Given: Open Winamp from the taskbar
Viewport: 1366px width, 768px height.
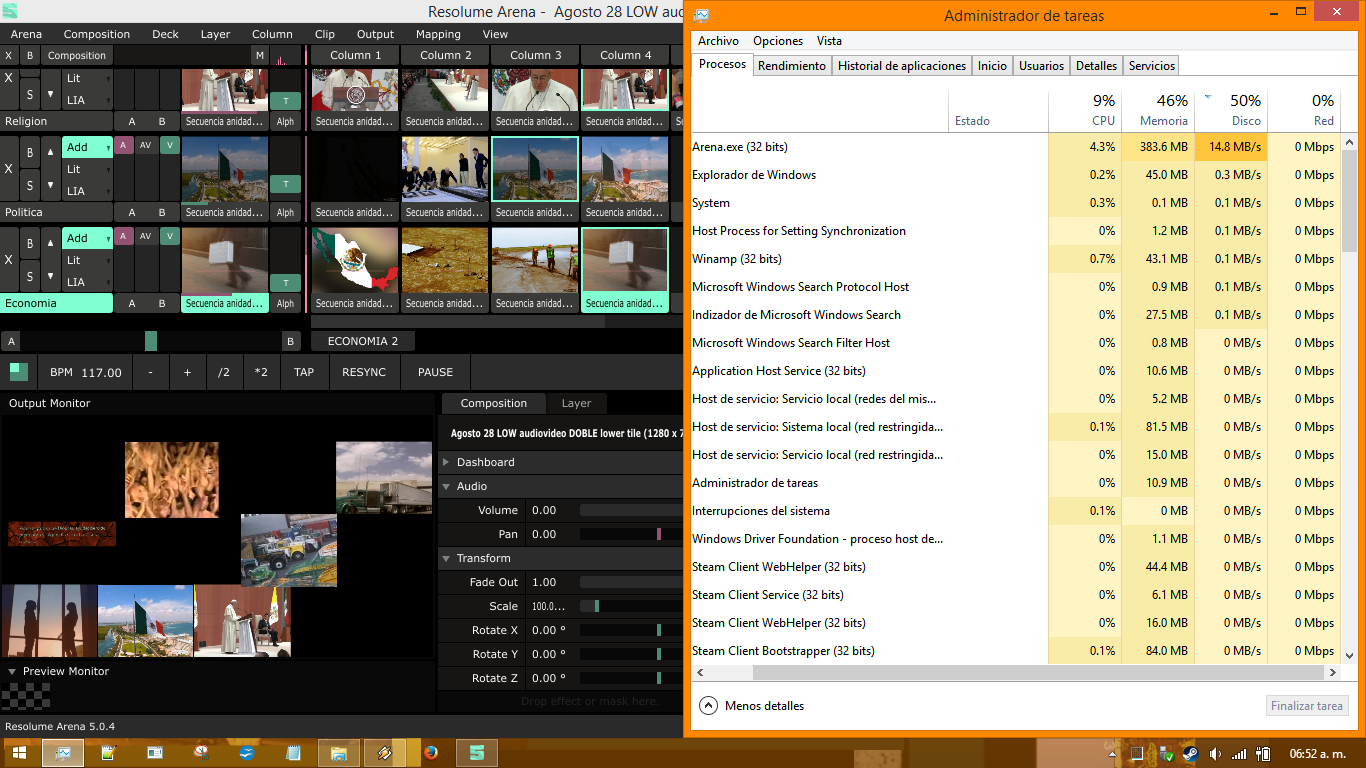Looking at the screenshot, I should [x=385, y=752].
